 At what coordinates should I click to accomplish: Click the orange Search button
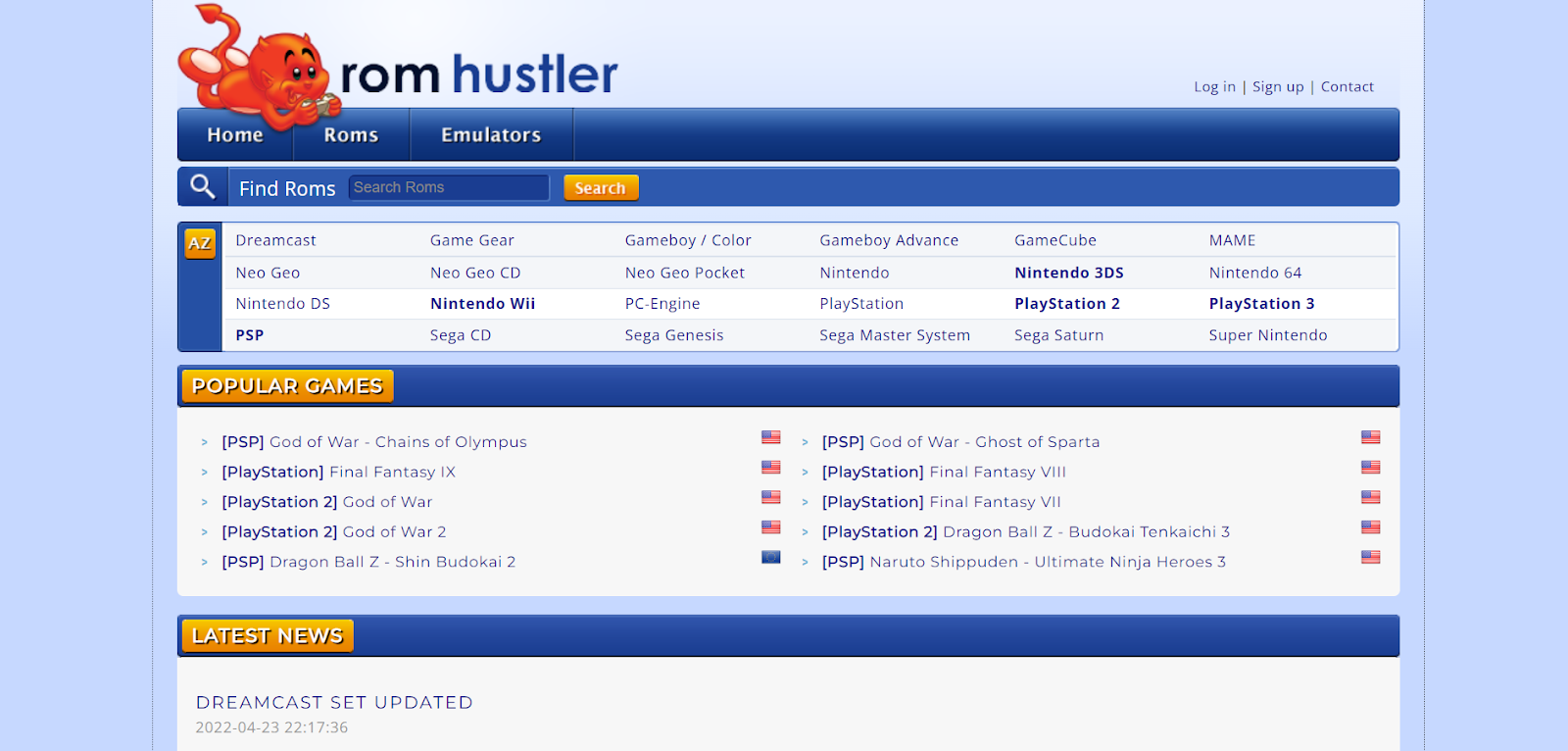(601, 187)
